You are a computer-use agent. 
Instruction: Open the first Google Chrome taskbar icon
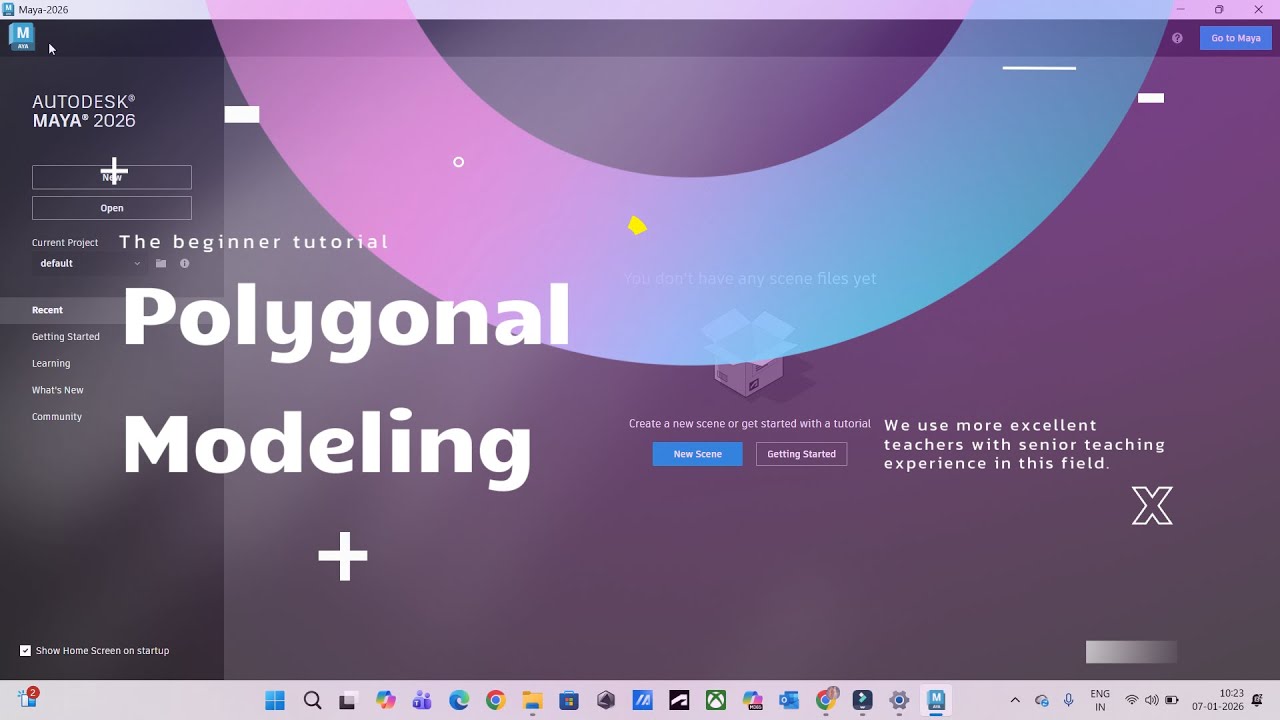pos(495,701)
